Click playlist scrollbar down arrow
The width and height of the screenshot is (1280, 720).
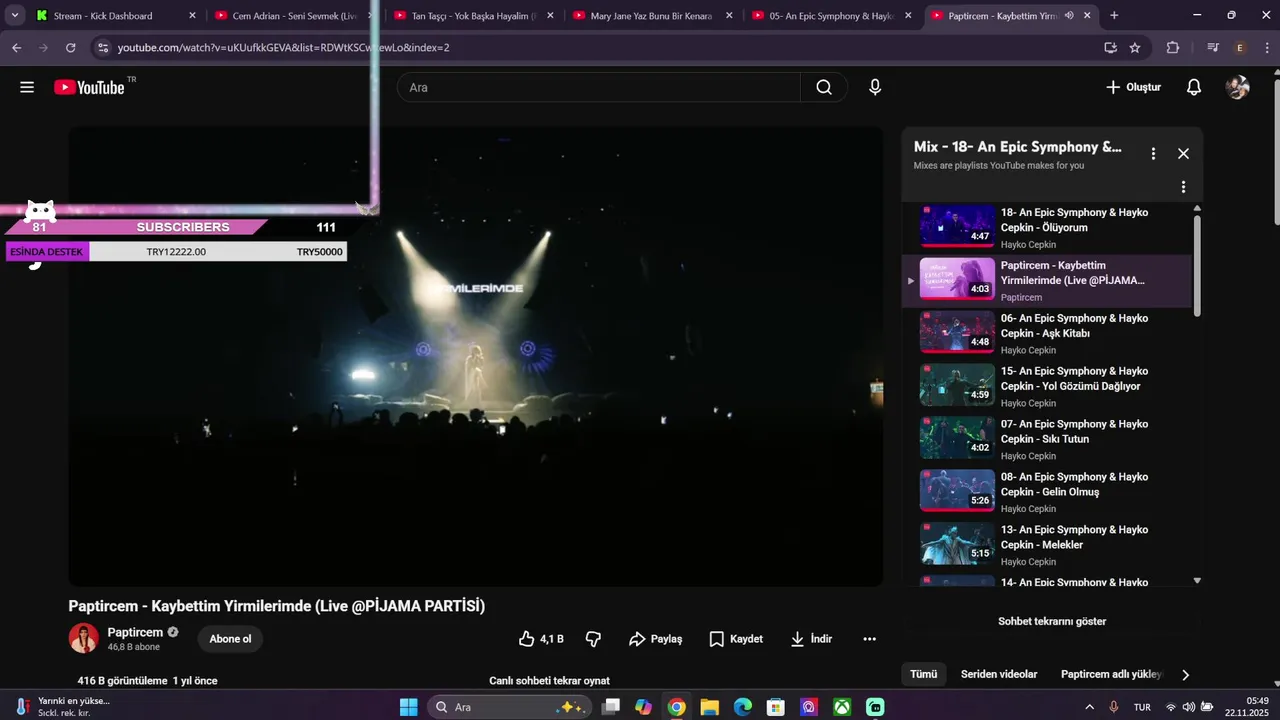coord(1197,580)
